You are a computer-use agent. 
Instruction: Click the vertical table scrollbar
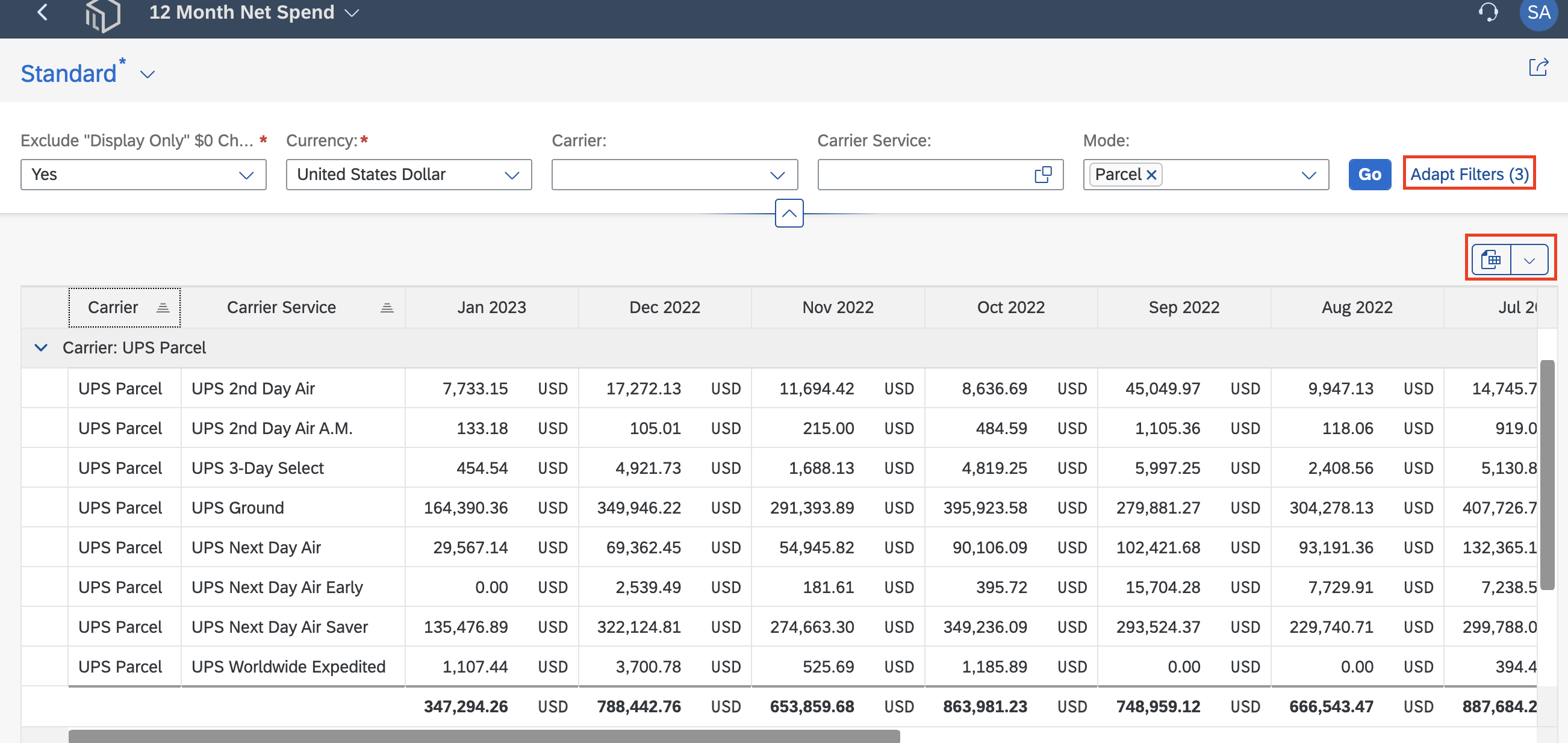(x=1547, y=474)
